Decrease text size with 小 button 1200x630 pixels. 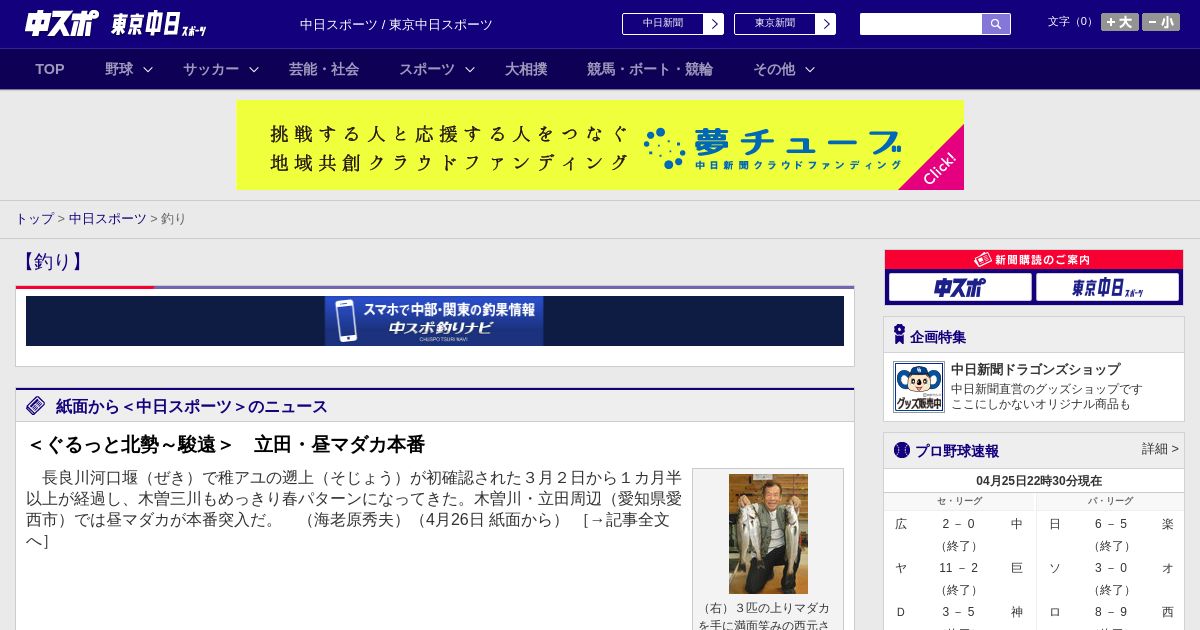[1161, 22]
